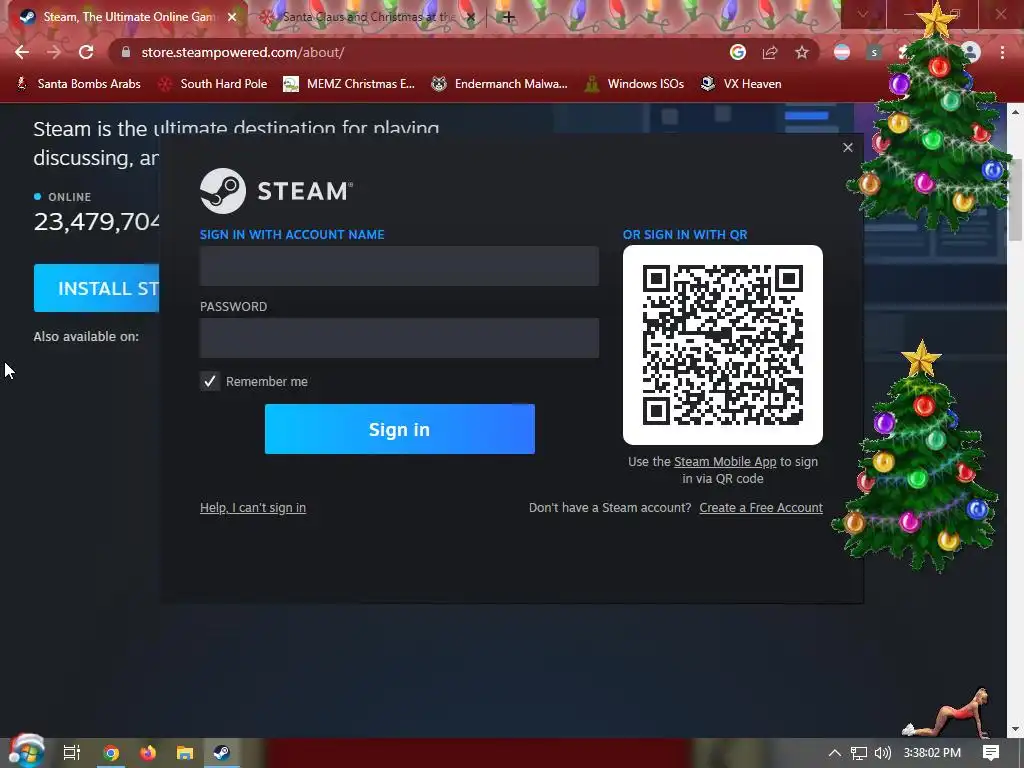
Task: Open the Steam Mobile App link
Action: [725, 462]
